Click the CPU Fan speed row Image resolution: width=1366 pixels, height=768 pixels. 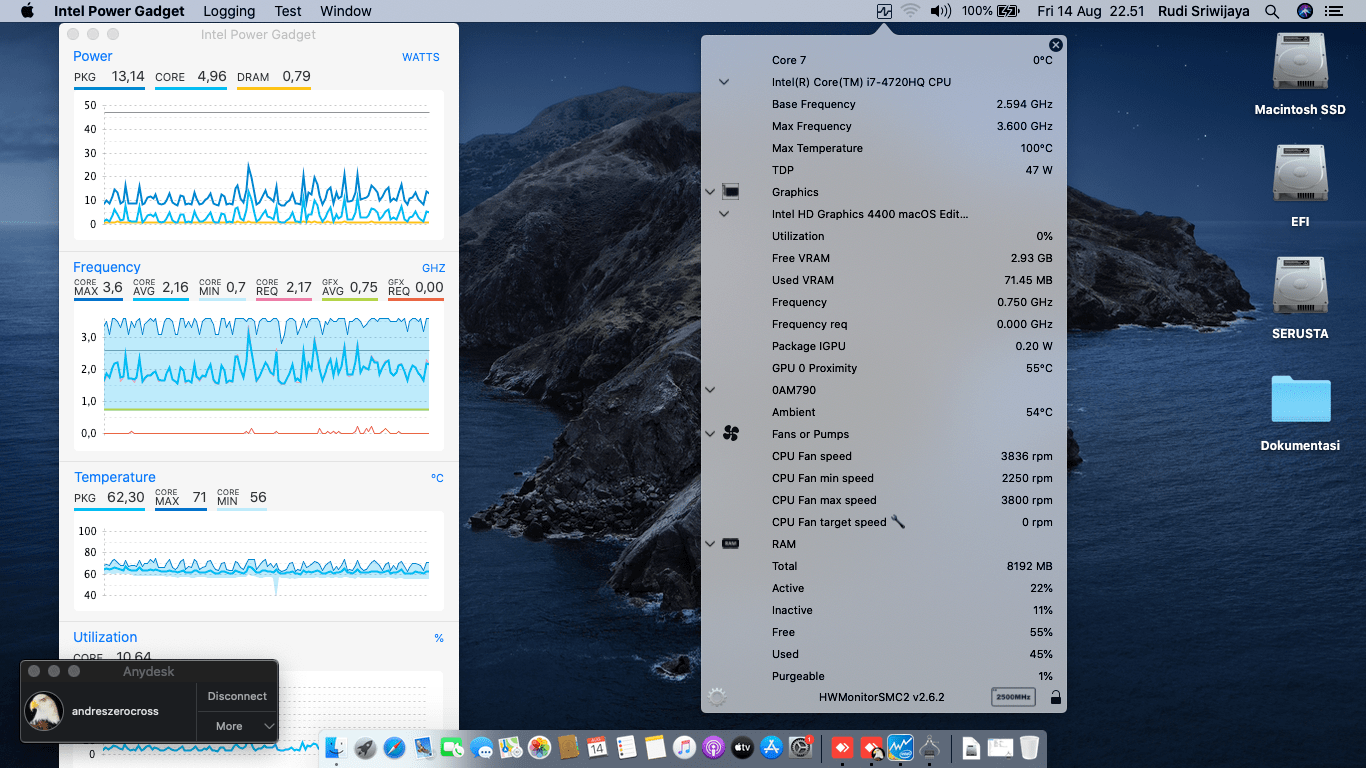point(884,456)
